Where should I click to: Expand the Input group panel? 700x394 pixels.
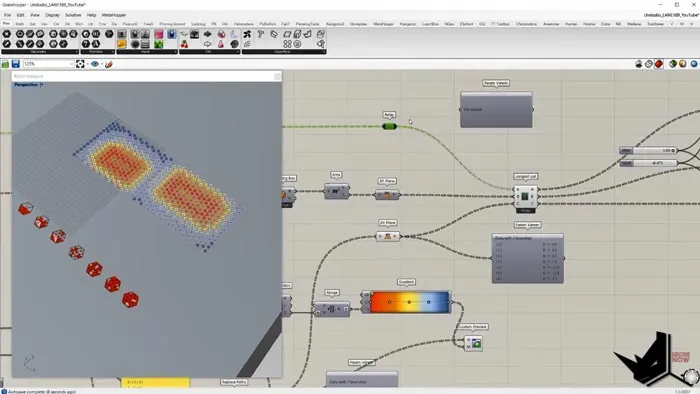pyautogui.click(x=147, y=52)
